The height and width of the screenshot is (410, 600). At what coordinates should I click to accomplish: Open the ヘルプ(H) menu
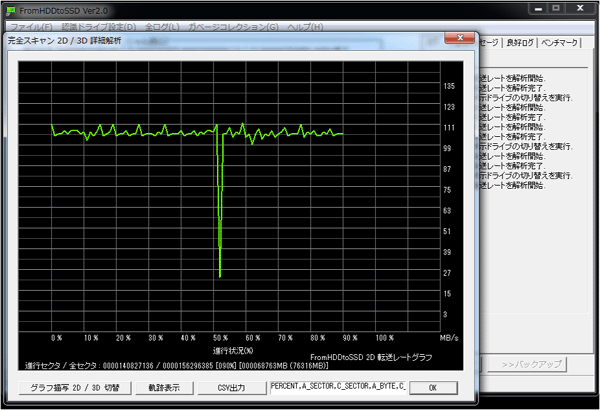(305, 27)
